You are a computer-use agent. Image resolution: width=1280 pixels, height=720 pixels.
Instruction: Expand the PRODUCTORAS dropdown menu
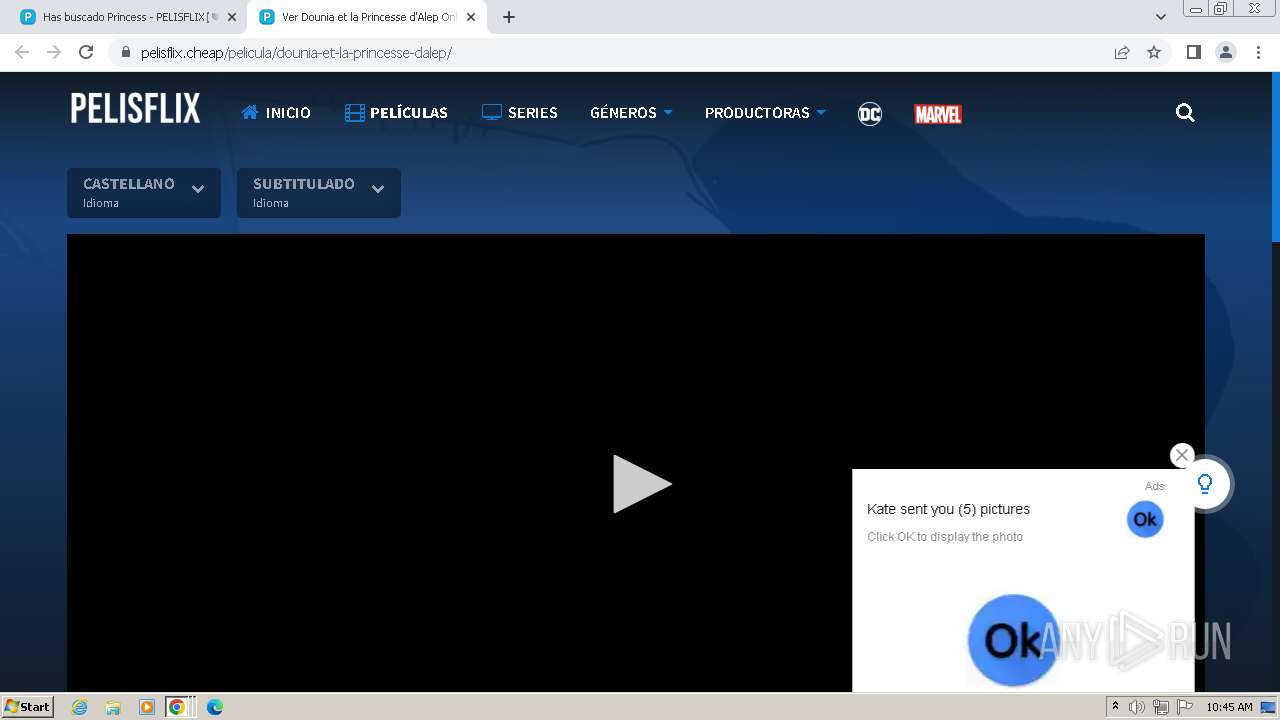(x=765, y=113)
